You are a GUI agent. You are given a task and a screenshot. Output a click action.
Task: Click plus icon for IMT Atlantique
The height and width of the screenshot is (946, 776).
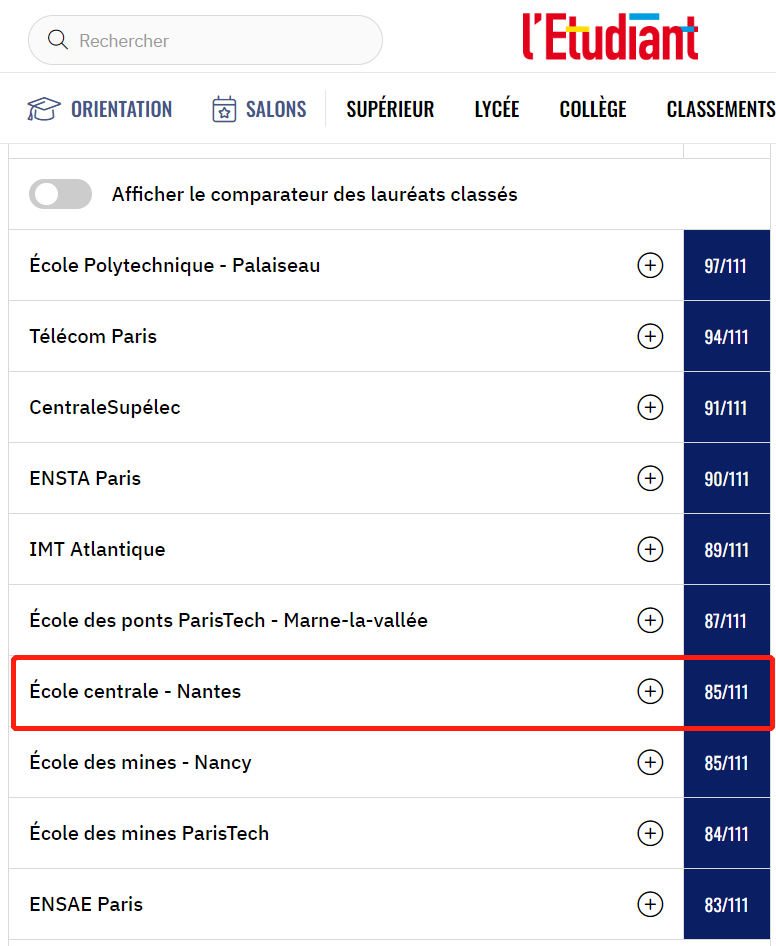pyautogui.click(x=650, y=549)
